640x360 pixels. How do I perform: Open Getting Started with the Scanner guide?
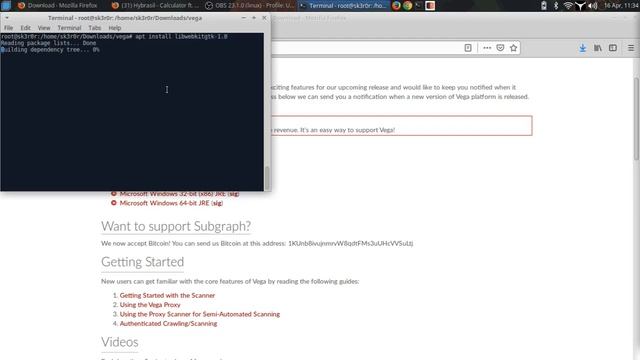point(167,295)
